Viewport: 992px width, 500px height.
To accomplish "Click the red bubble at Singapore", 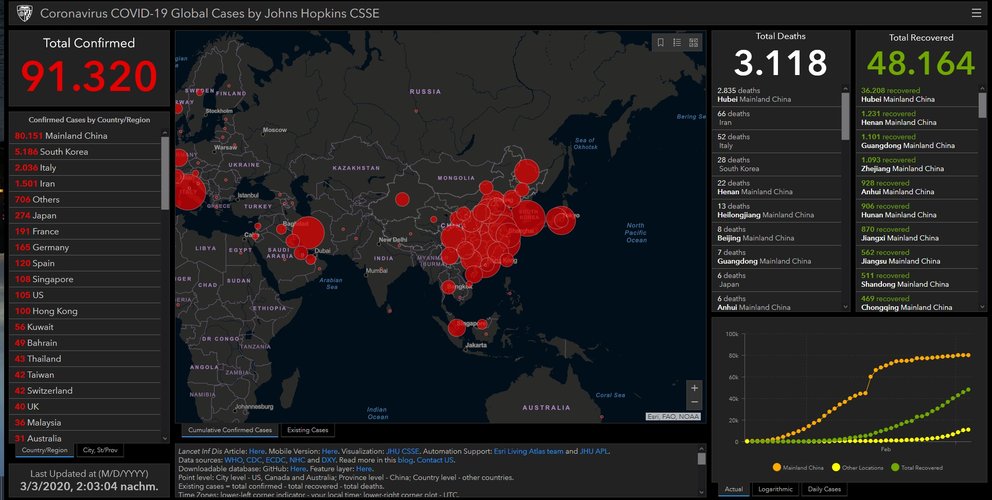I will click(x=457, y=328).
